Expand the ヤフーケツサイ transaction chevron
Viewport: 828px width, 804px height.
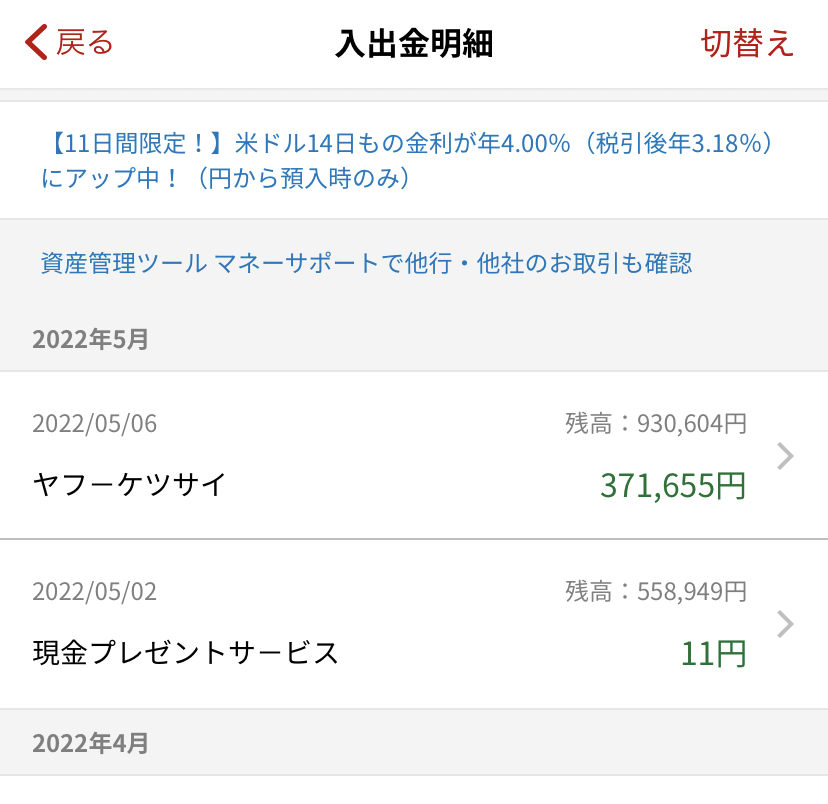[x=786, y=456]
